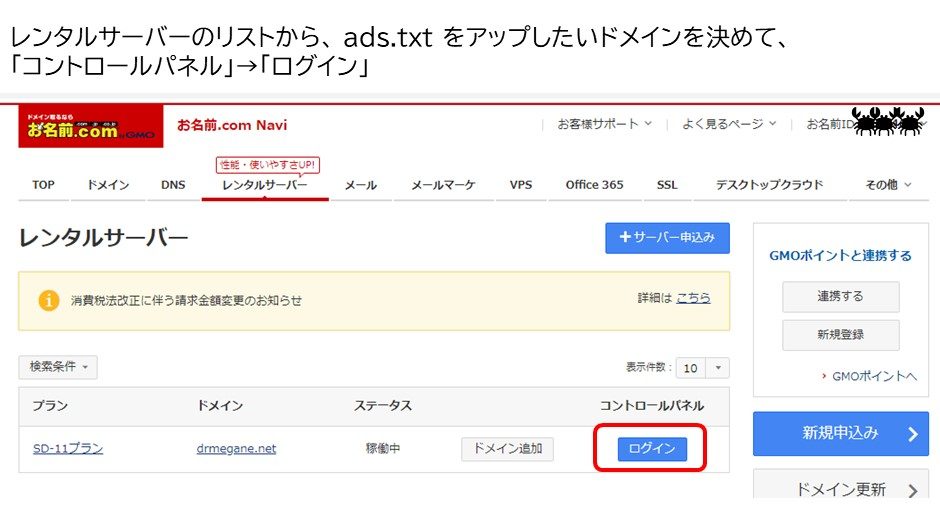Open the SD-11プラン link

click(x=68, y=448)
